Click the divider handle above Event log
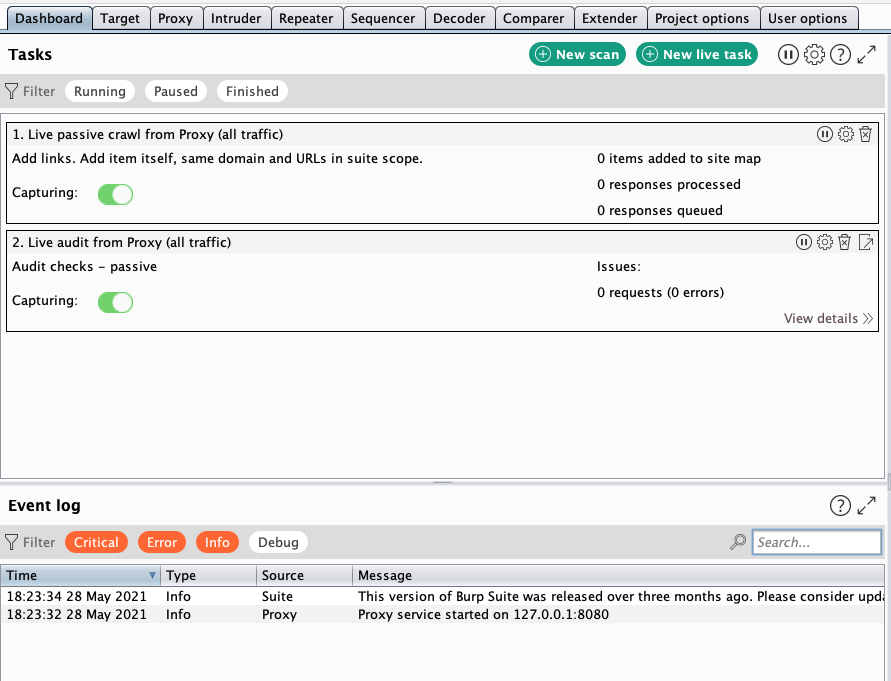Image resolution: width=891 pixels, height=681 pixels. click(442, 483)
